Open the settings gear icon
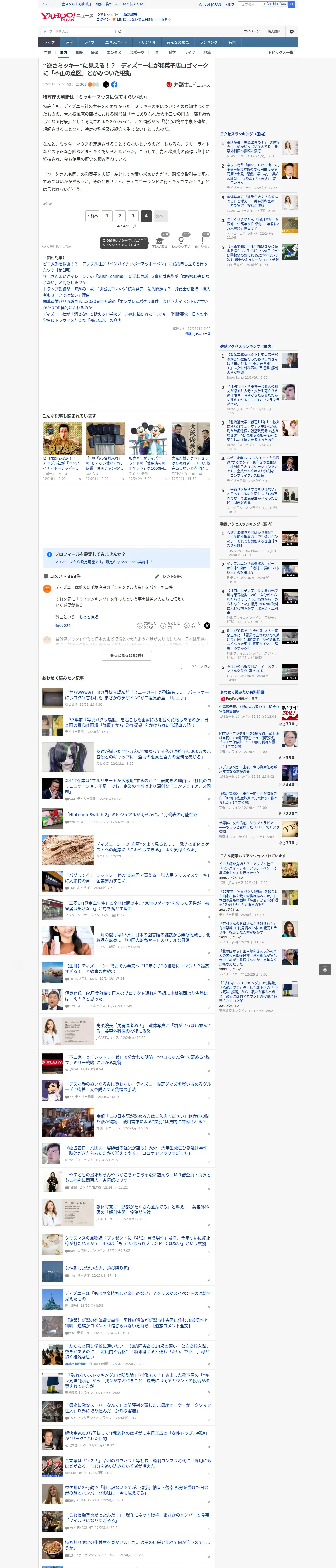The width and height of the screenshot is (336, 1568). pyautogui.click(x=292, y=32)
